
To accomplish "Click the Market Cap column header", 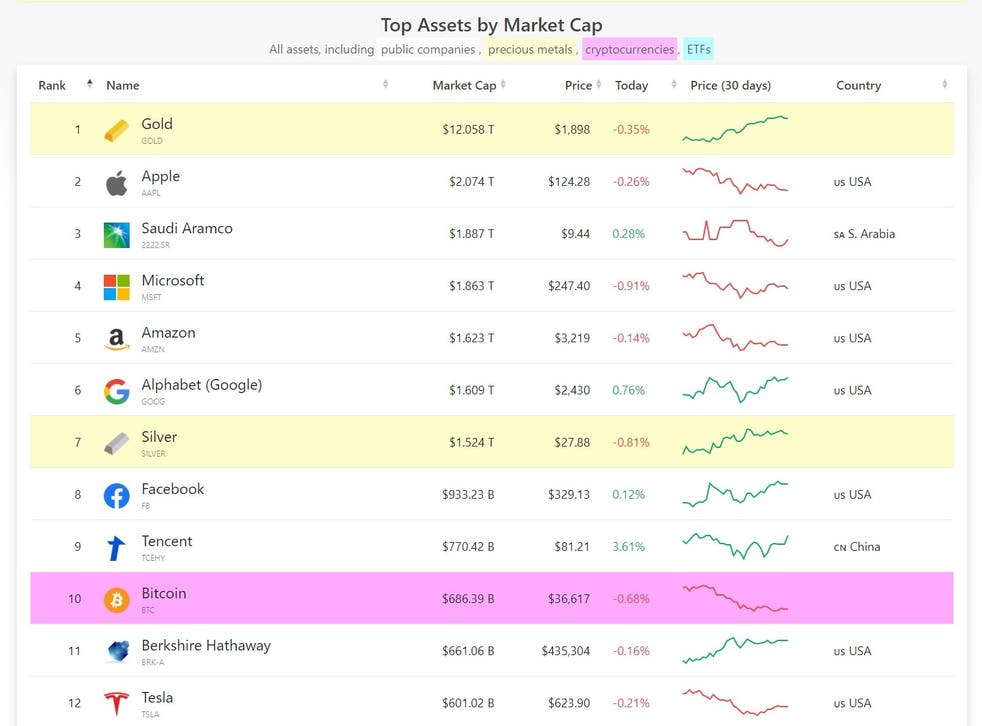I will [464, 85].
